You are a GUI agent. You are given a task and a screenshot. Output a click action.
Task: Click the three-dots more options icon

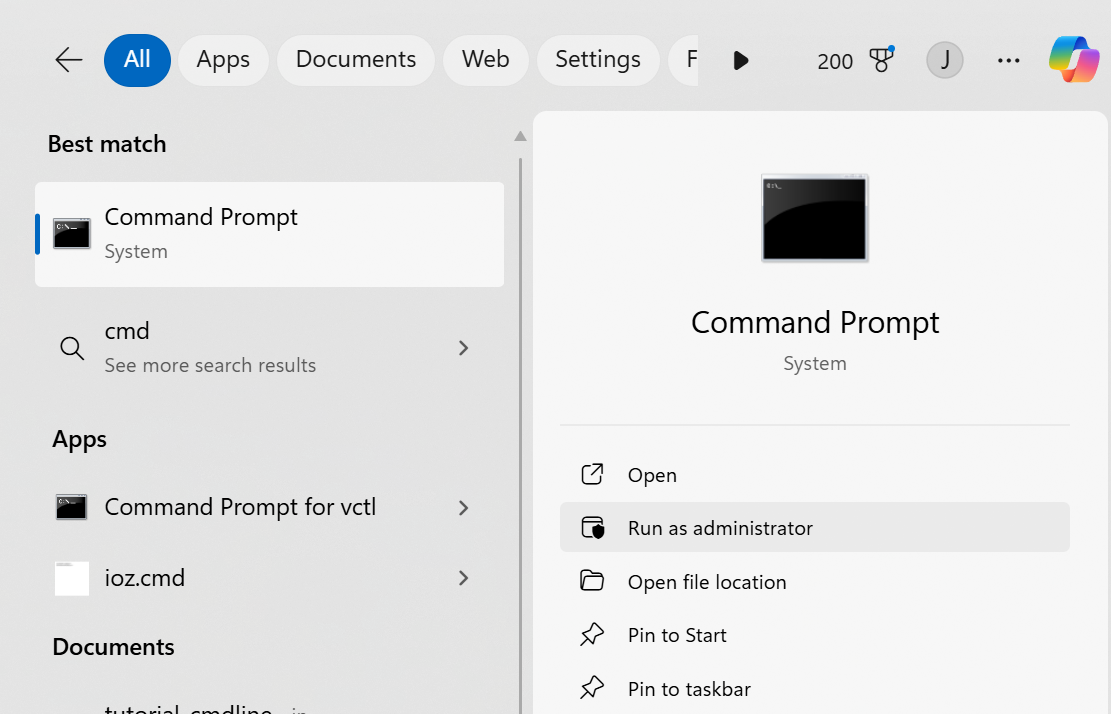pyautogui.click(x=1008, y=60)
